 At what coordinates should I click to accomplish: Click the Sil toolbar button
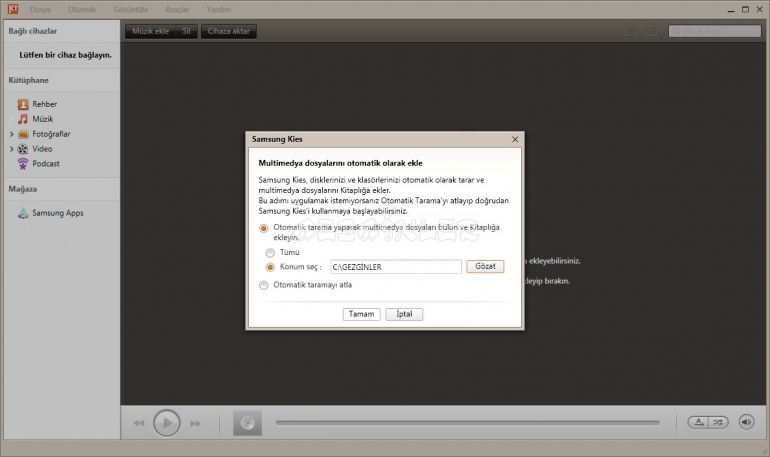186,31
